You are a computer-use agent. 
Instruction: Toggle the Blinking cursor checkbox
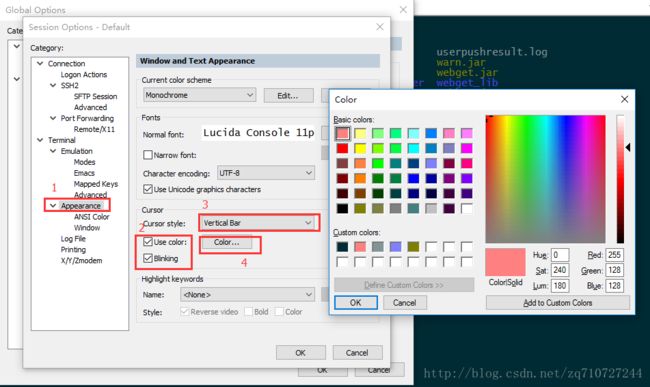(x=148, y=258)
